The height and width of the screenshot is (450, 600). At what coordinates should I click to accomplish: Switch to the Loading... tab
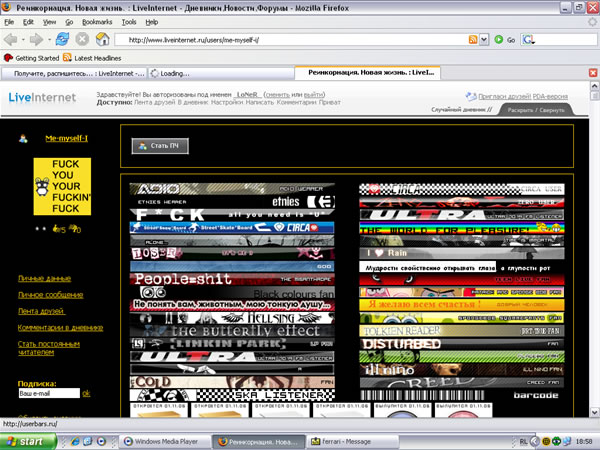click(220, 73)
